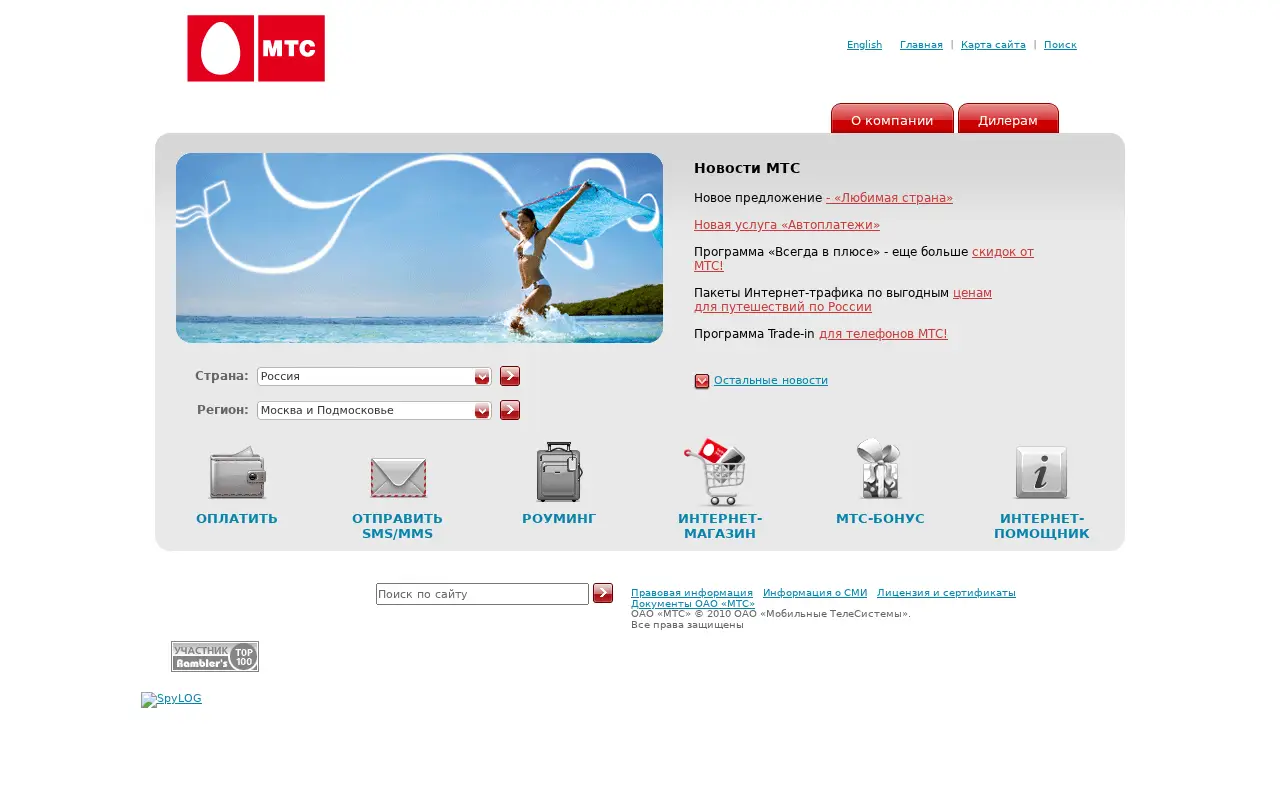Click the SpyLOG link
1280x800 pixels.
[172, 700]
